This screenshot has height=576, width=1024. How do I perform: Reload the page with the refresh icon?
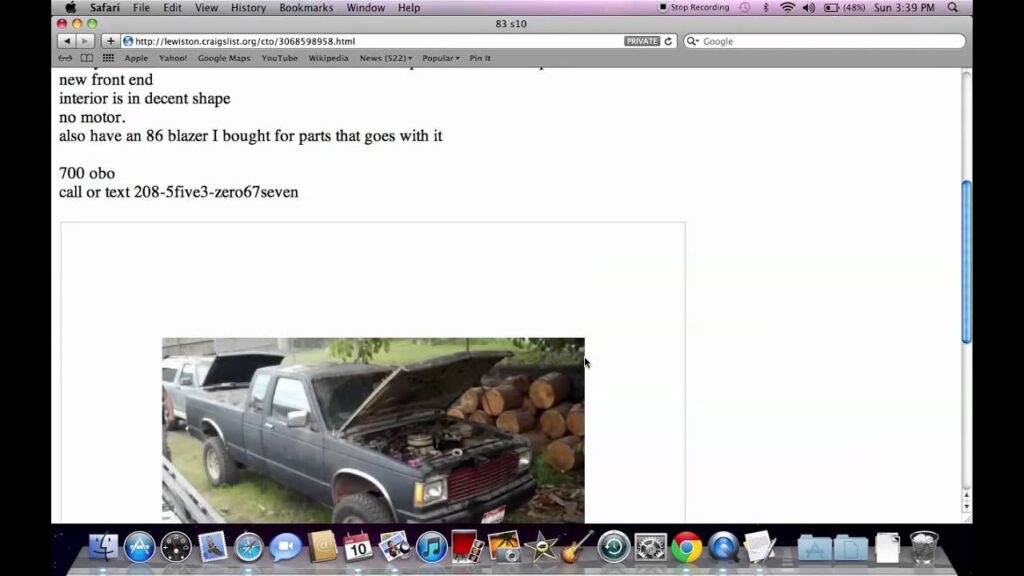tap(668, 41)
